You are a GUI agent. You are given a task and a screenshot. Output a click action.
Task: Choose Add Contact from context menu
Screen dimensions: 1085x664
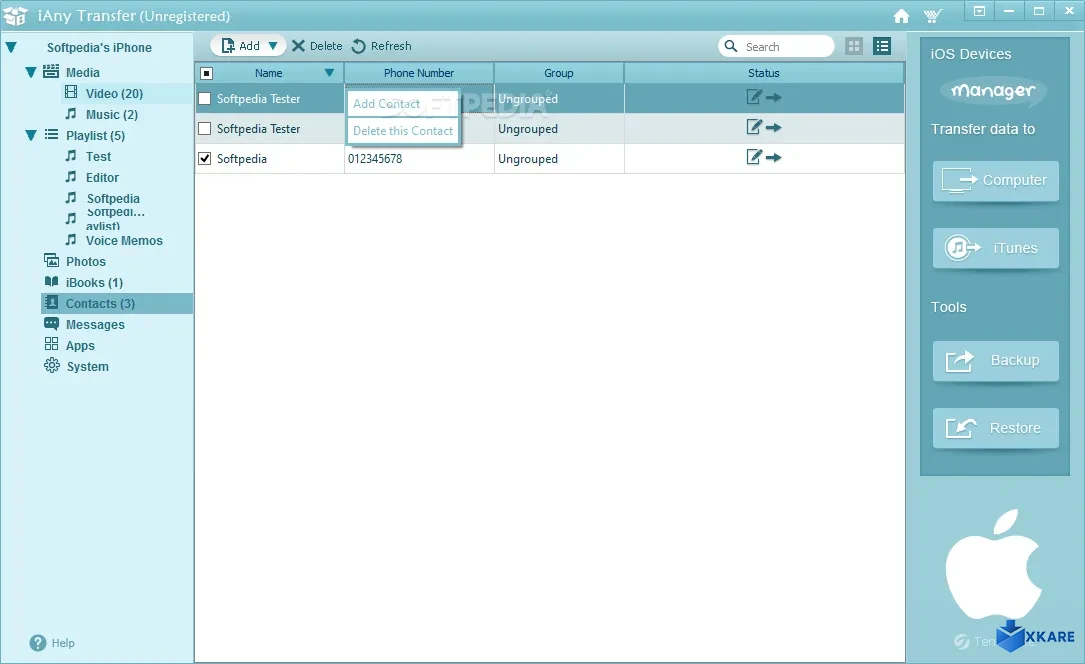[403, 104]
